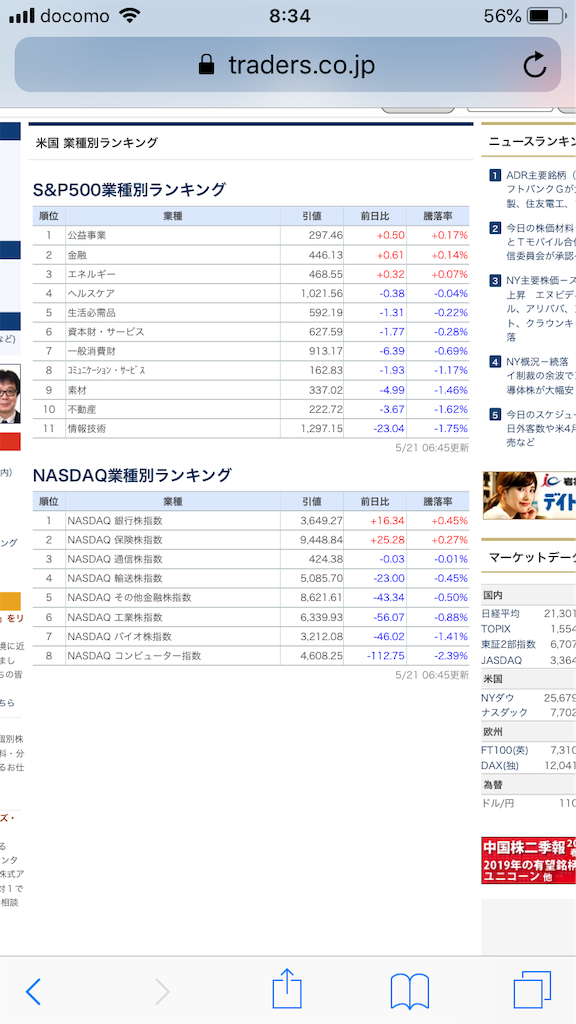The image size is (576, 1024).
Task: Open news ranking item number 2 badge
Action: (x=495, y=228)
